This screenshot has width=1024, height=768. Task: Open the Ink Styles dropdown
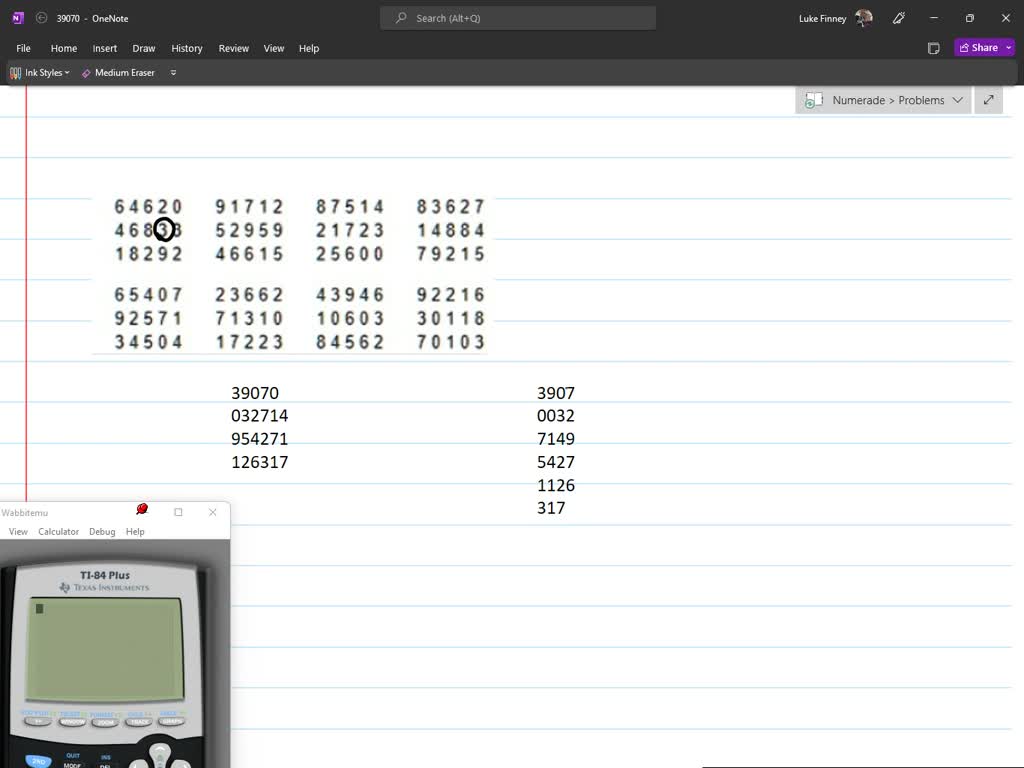(40, 73)
